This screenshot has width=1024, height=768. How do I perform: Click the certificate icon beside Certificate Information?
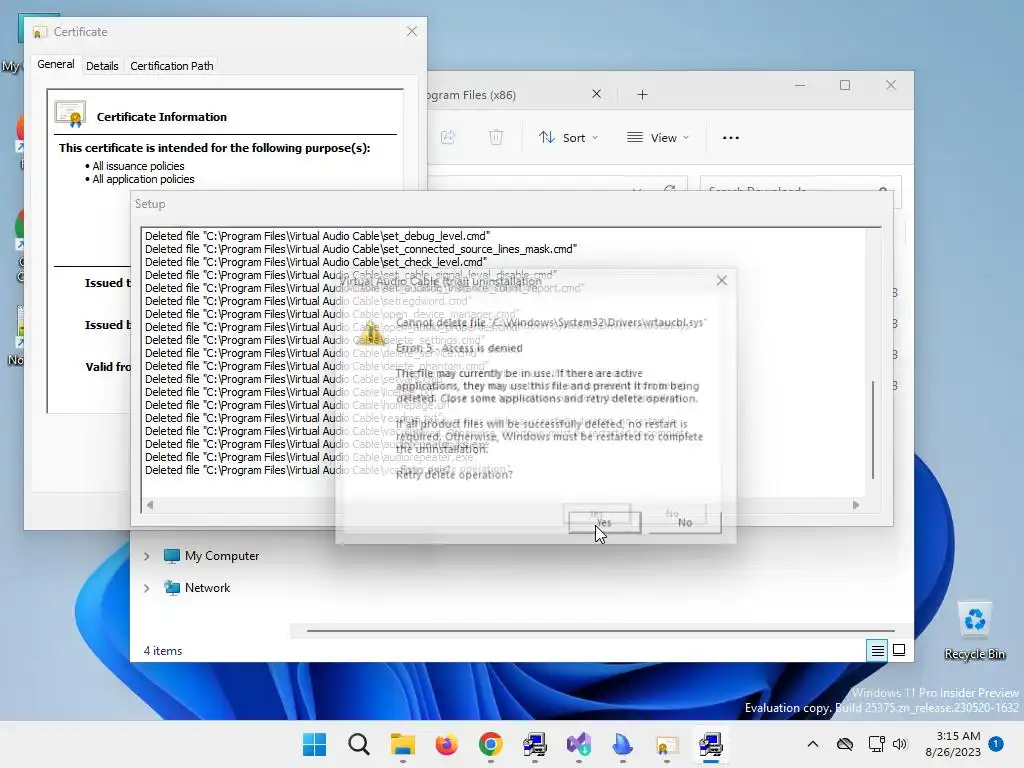[x=71, y=114]
